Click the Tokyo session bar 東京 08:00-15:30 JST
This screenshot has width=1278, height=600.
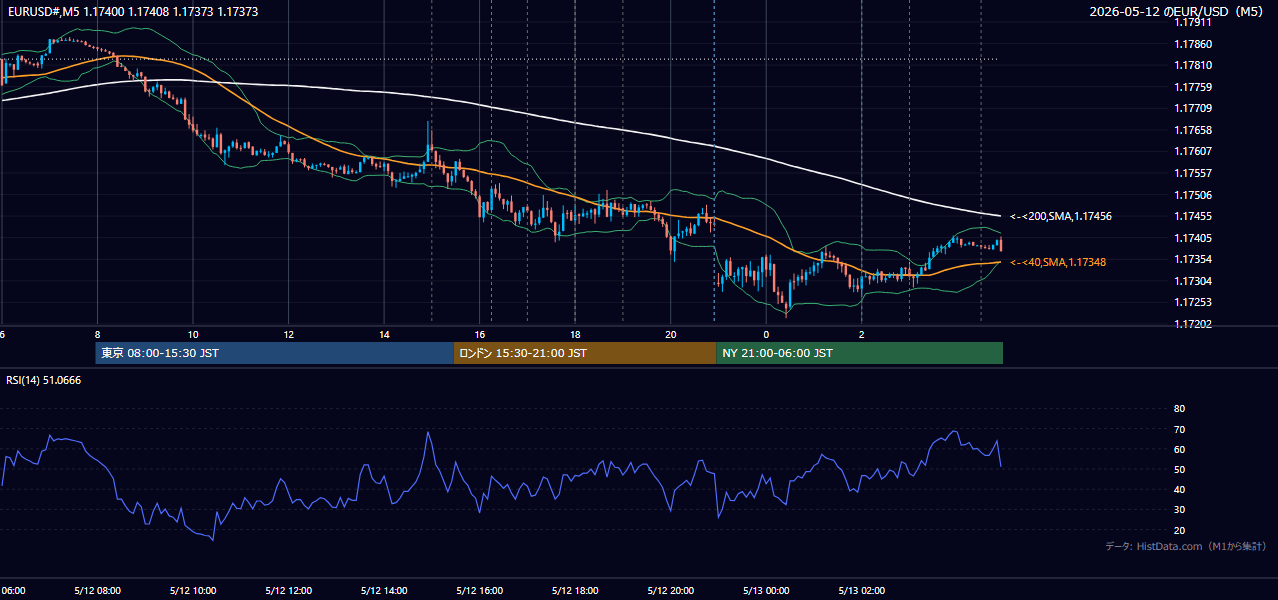coord(275,353)
